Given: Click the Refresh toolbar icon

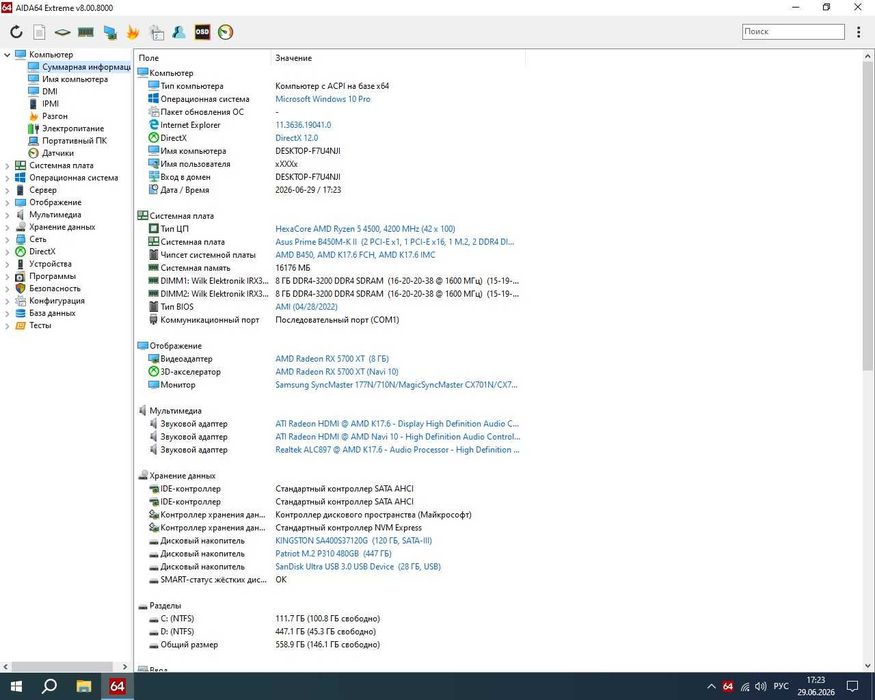Looking at the screenshot, I should coord(16,32).
